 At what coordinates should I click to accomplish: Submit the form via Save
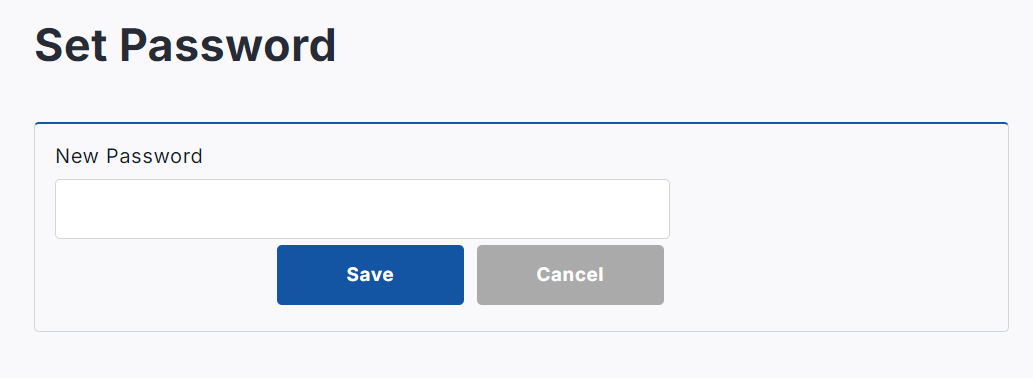pyautogui.click(x=370, y=275)
